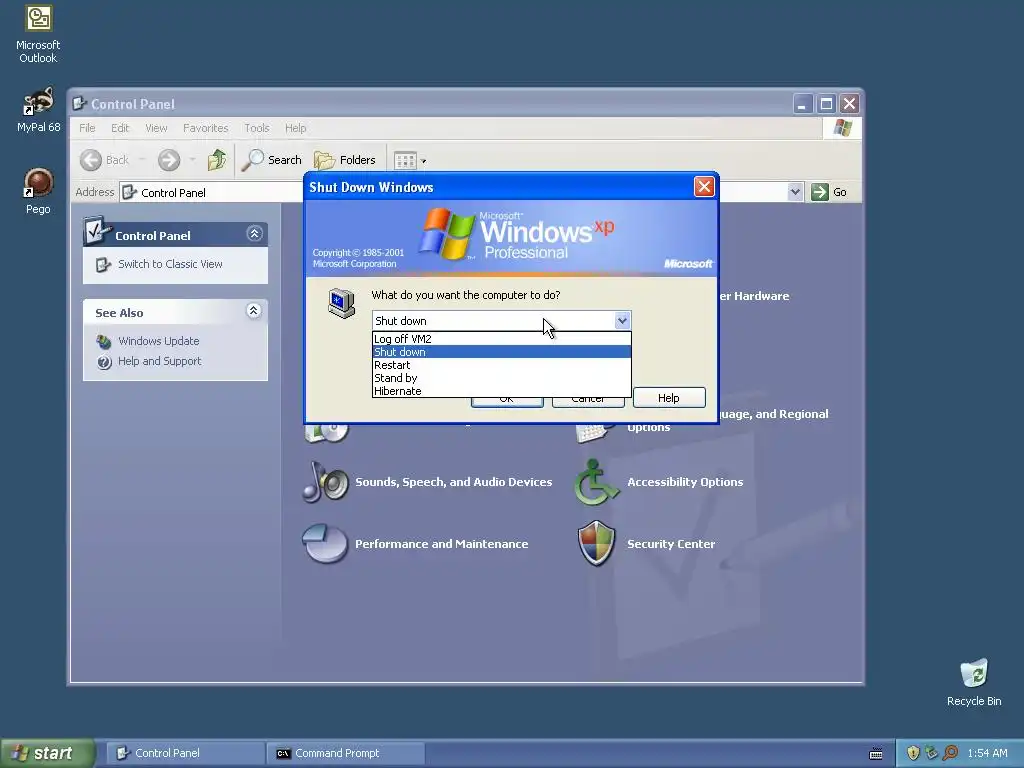Forward button dropdown arrow in toolbar
Viewport: 1024px width, 768px height.
192,160
